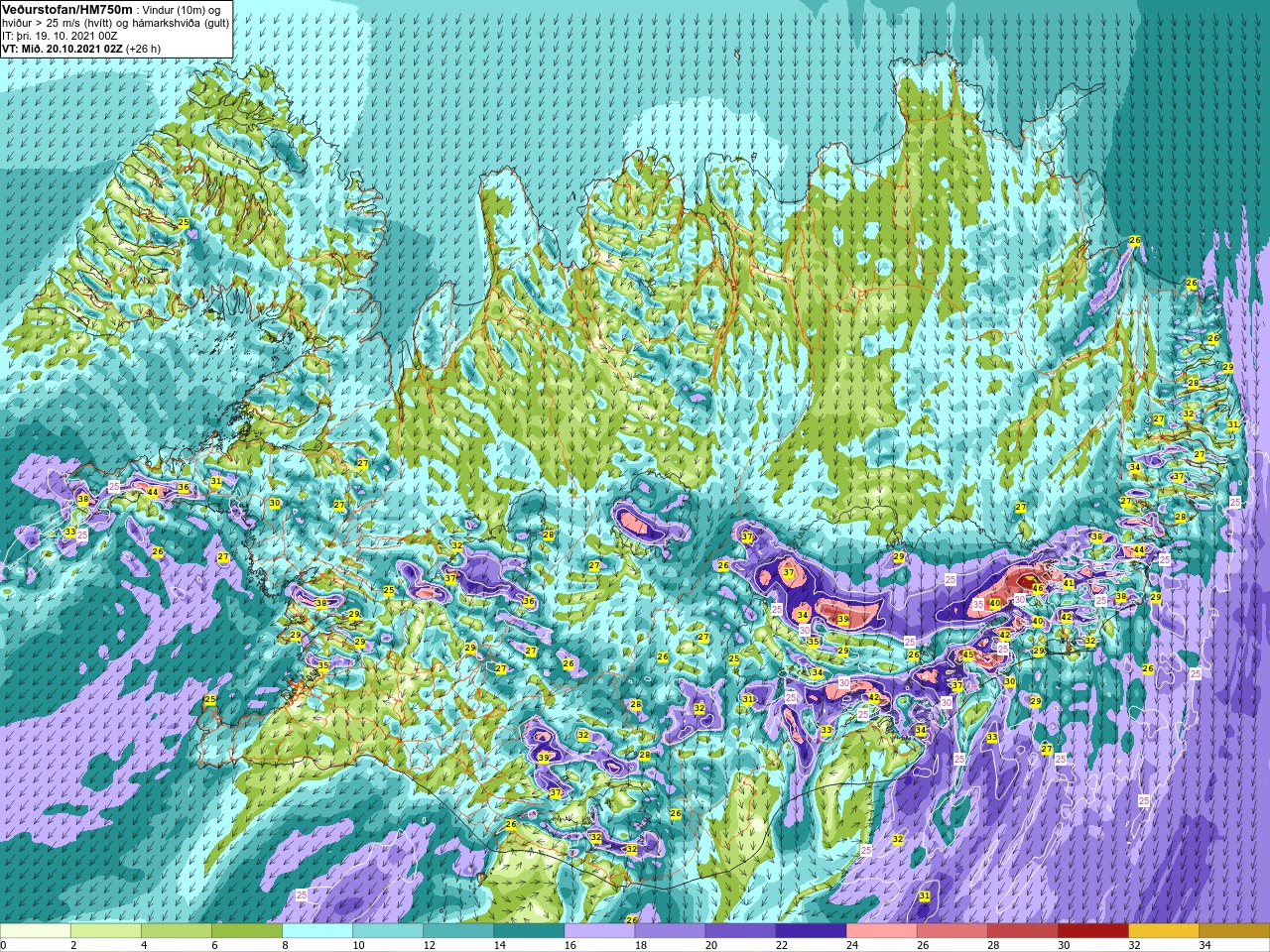
Task: Select the light cyan 8–10 legend swatch
Action: click(x=317, y=931)
